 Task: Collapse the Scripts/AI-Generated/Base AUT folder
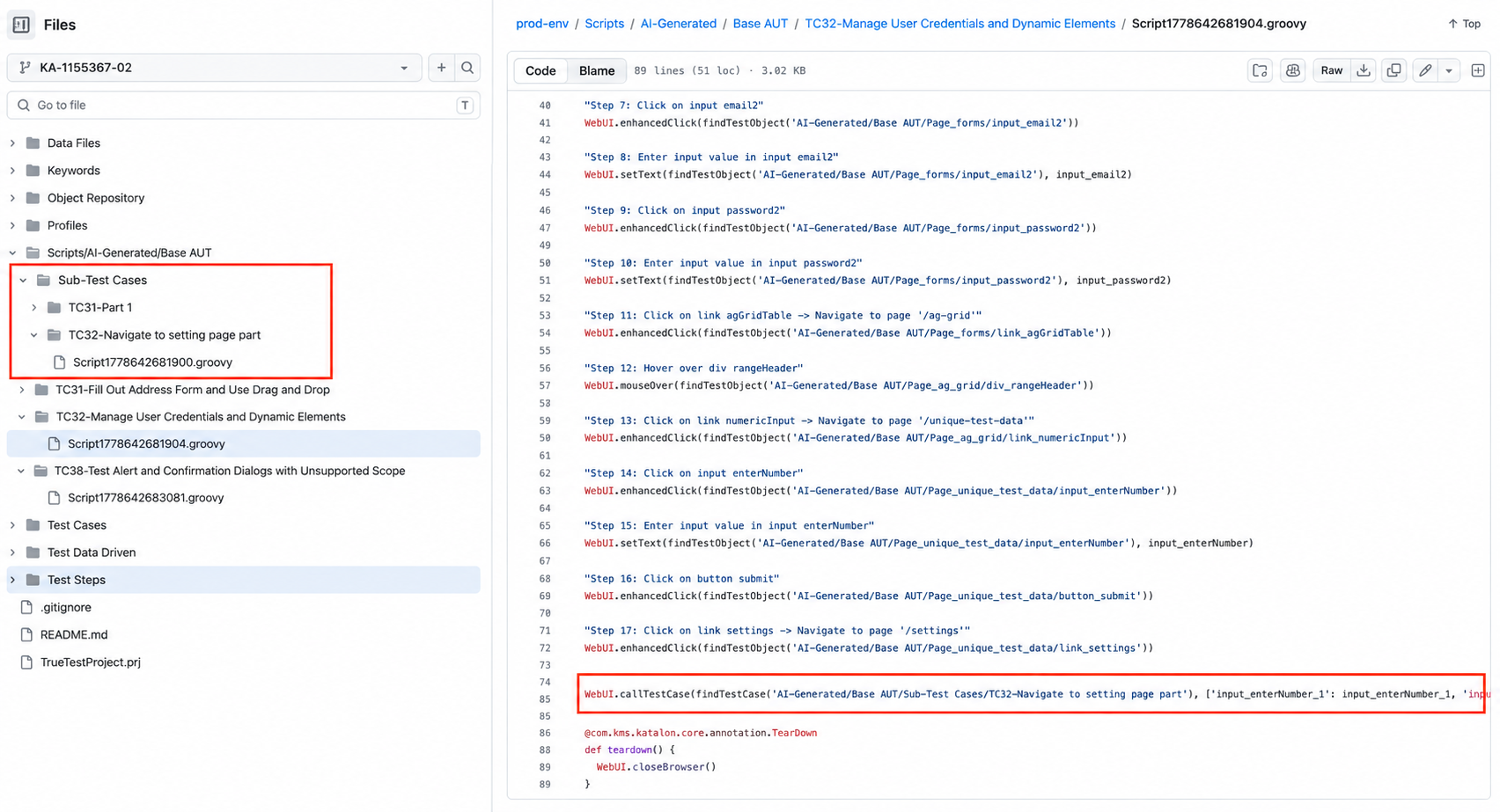(12, 252)
